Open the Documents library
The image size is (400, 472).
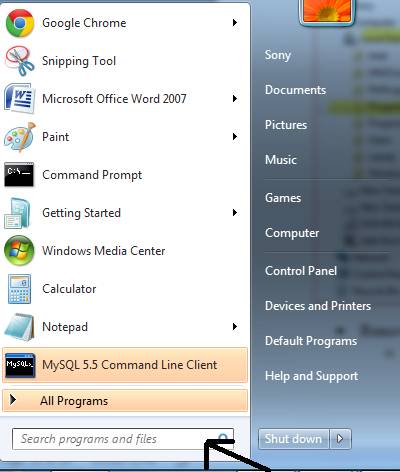(296, 90)
